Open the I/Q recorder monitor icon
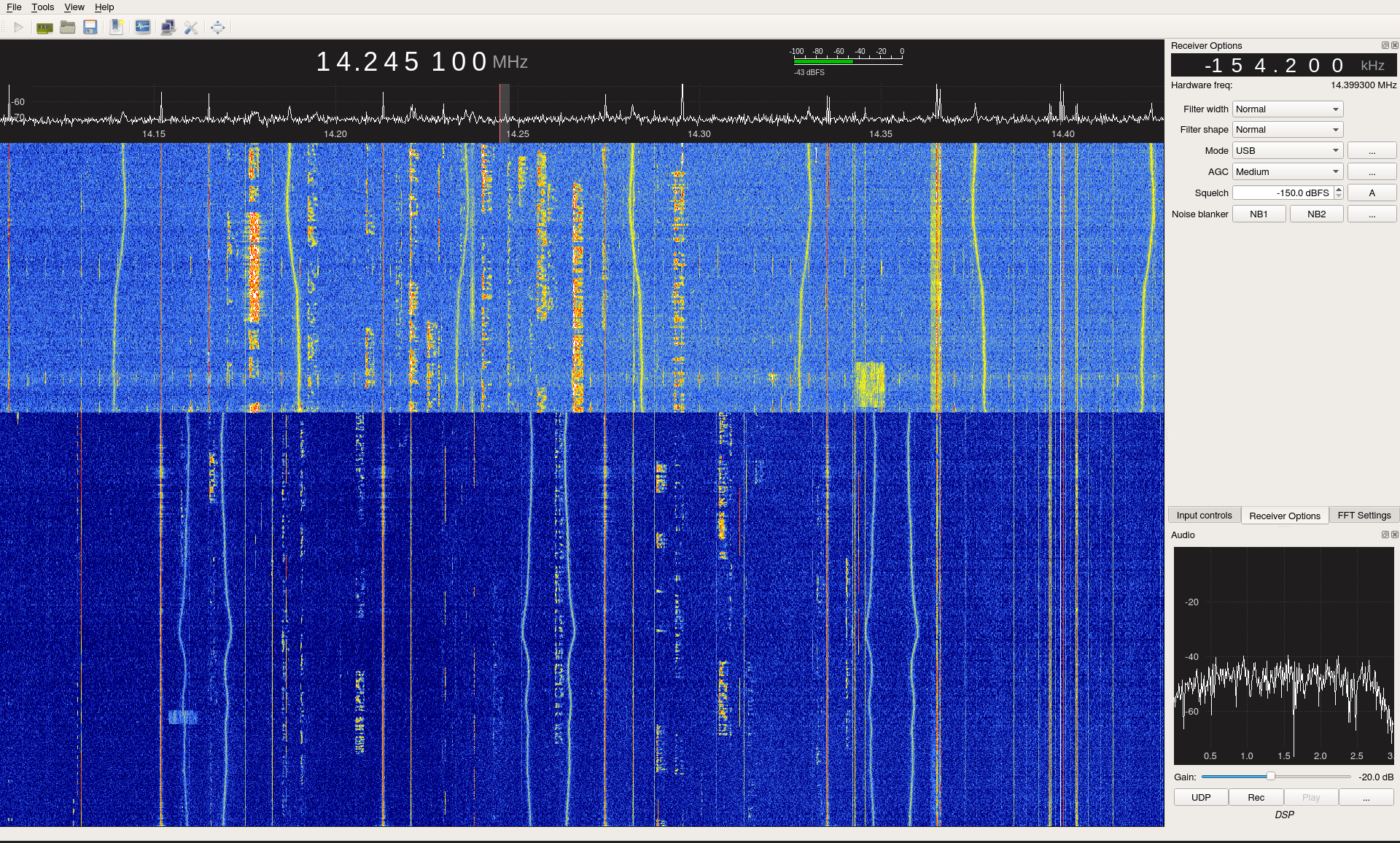This screenshot has height=843, width=1400. 143,28
